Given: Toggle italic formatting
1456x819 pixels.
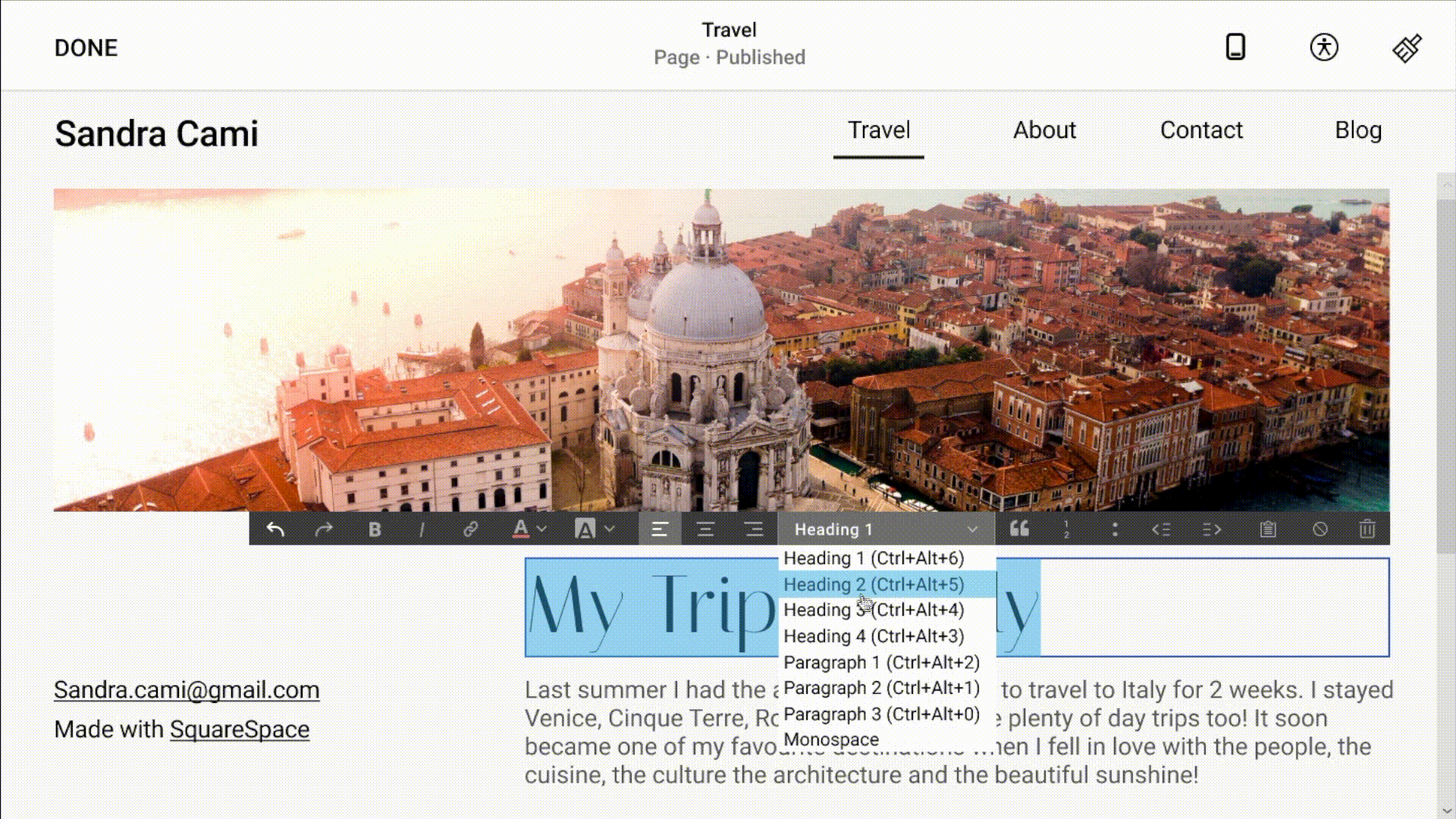Looking at the screenshot, I should tap(422, 529).
